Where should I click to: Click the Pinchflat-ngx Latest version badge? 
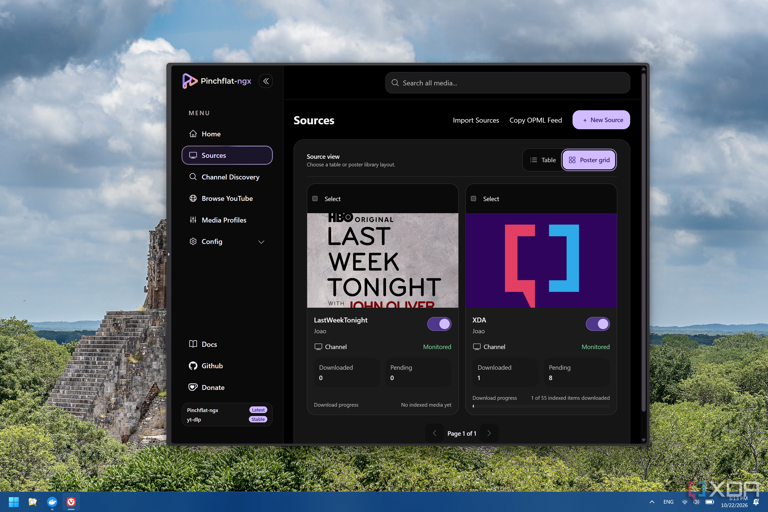point(258,410)
